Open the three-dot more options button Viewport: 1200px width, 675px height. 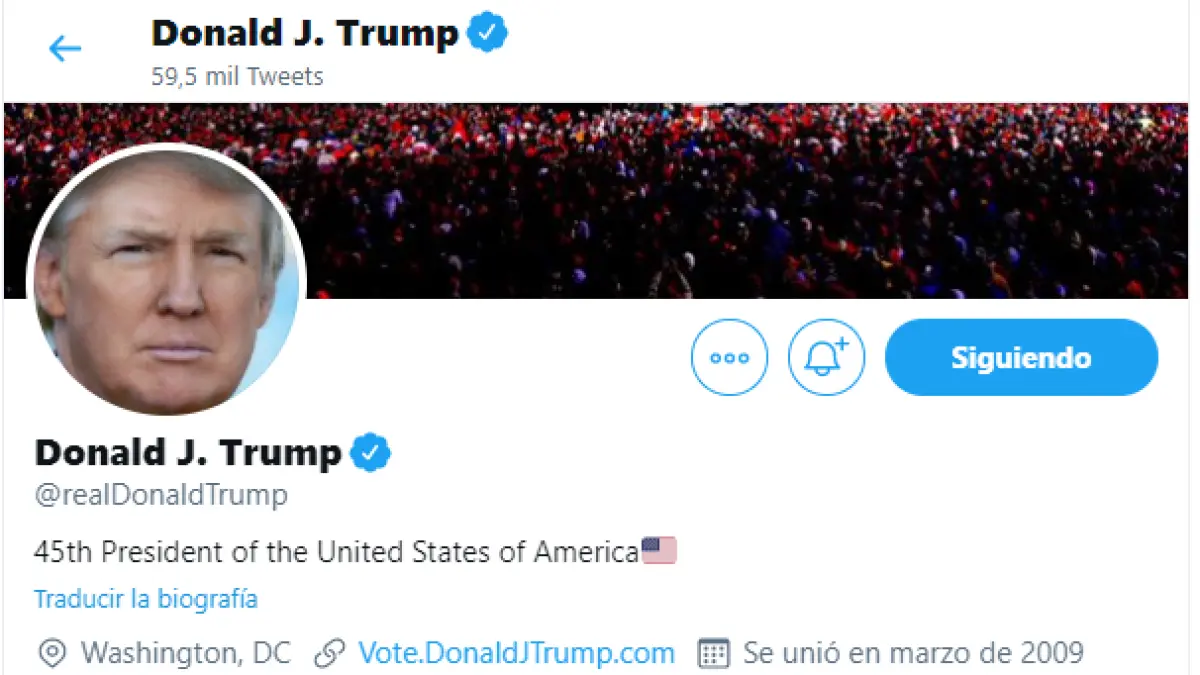[x=729, y=357]
